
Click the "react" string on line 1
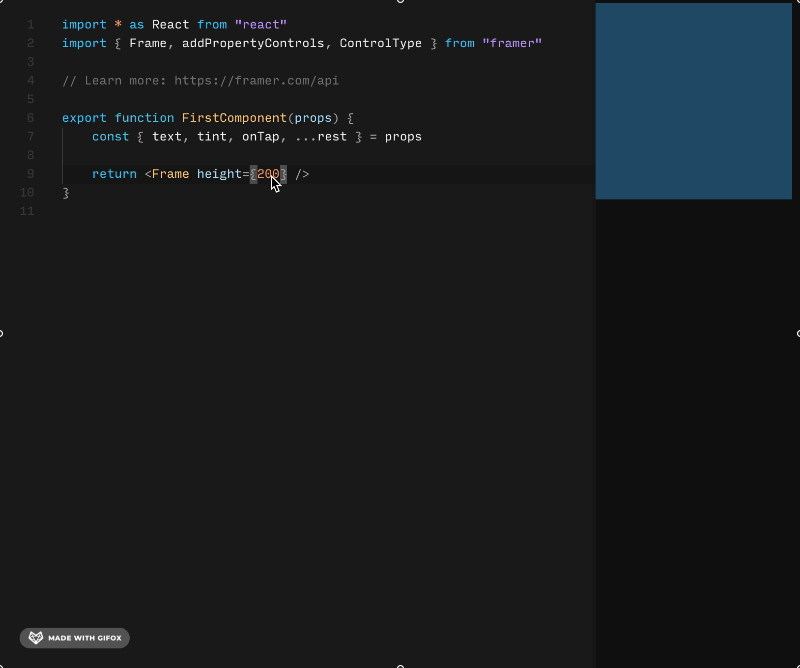[x=261, y=24]
